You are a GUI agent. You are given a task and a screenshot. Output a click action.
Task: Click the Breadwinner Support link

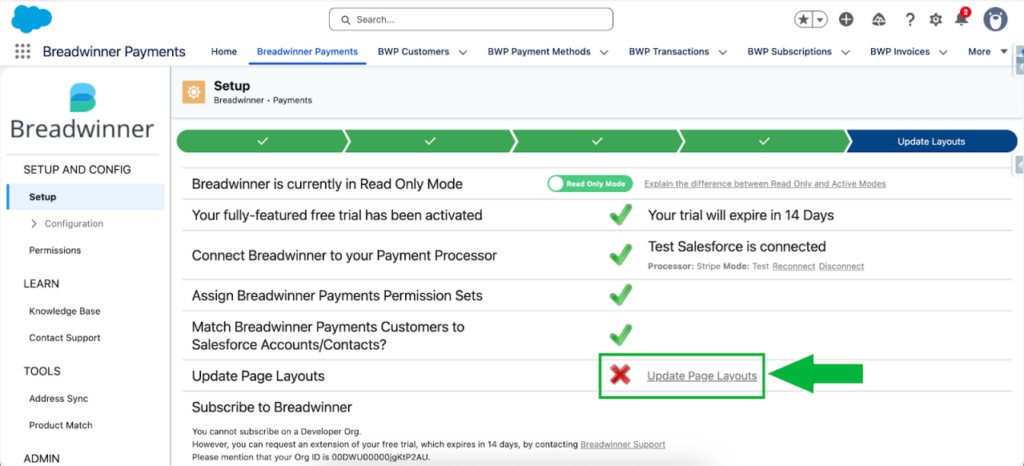[x=623, y=444]
